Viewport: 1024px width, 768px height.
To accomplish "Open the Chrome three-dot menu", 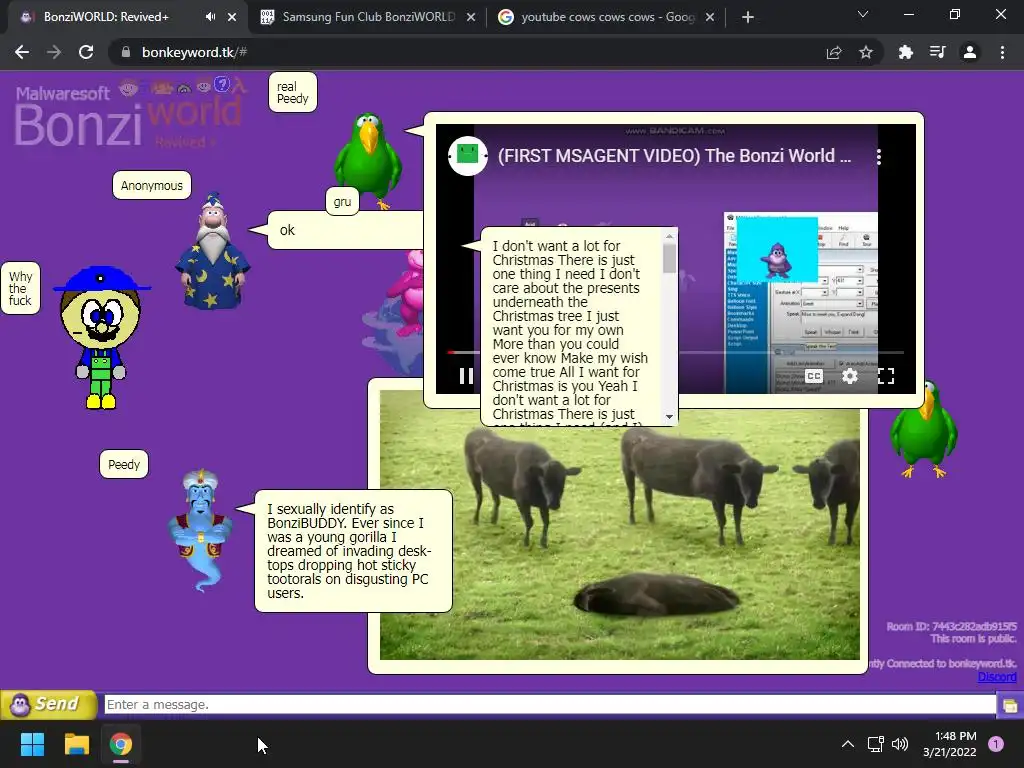I will pyautogui.click(x=1002, y=52).
